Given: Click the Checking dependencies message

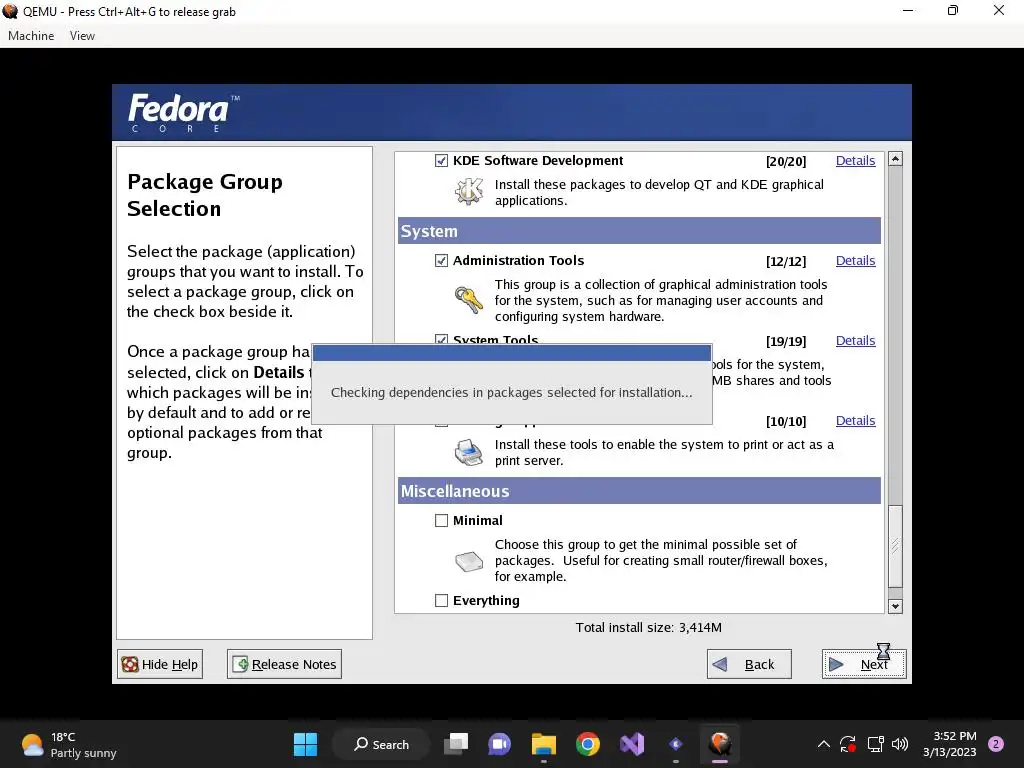Looking at the screenshot, I should (511, 392).
